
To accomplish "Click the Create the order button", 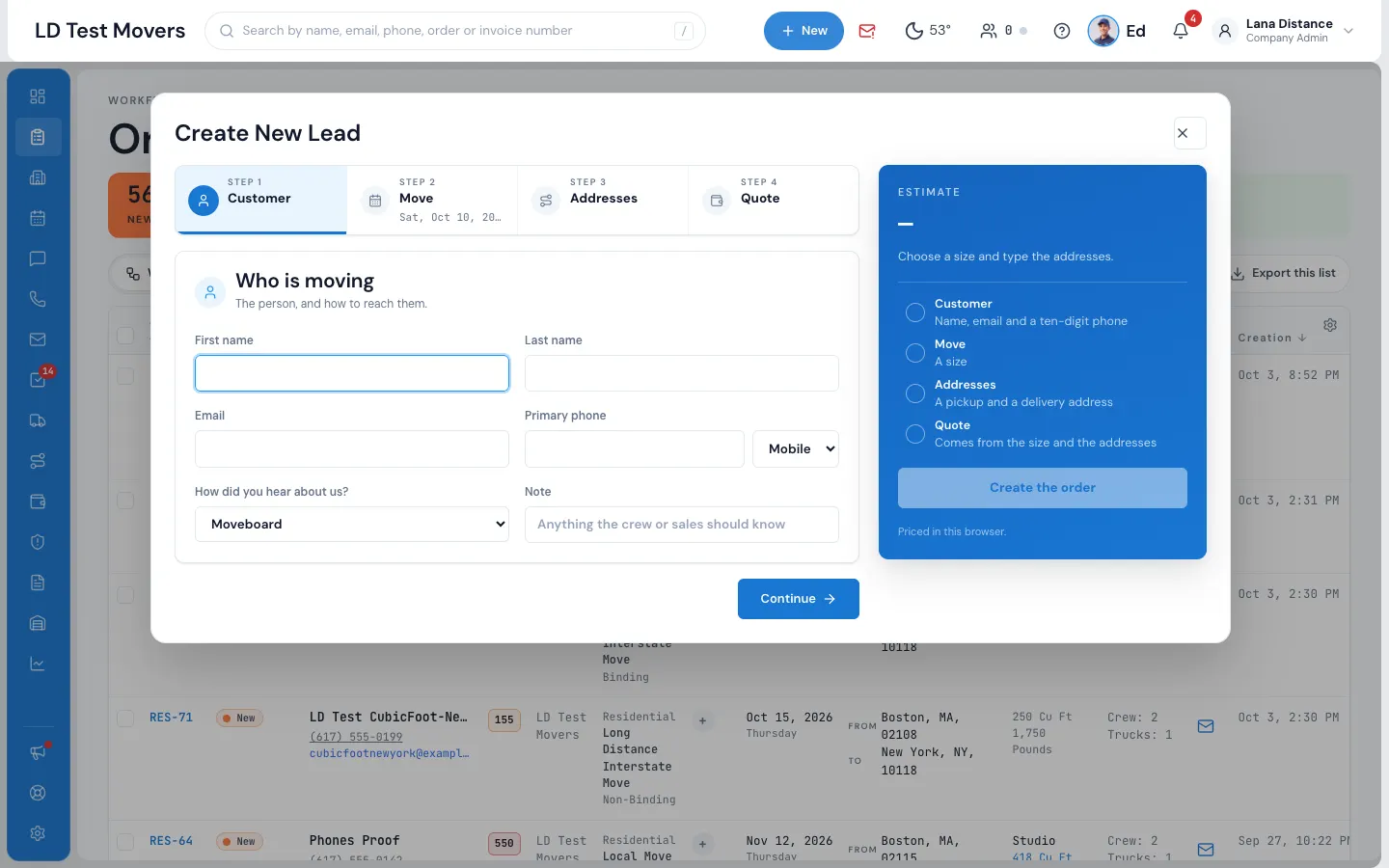I will coord(1043,488).
